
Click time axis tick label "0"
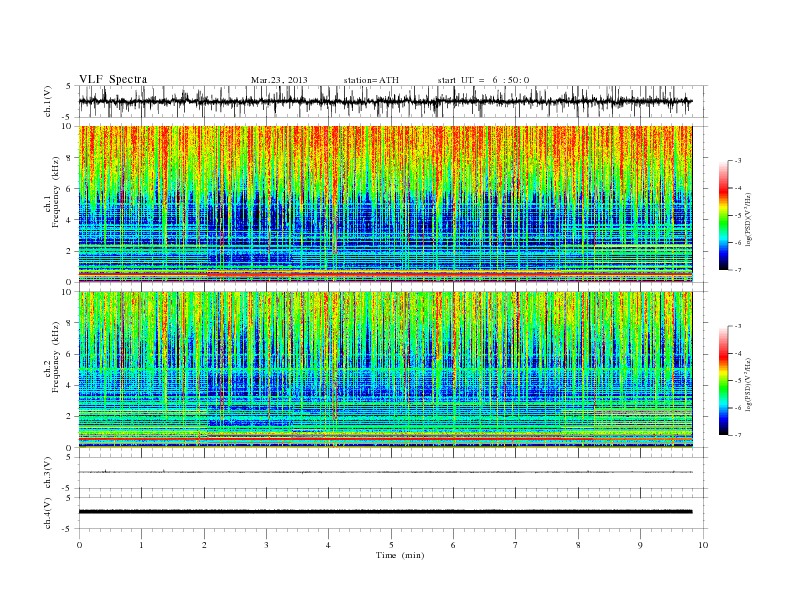[79, 545]
